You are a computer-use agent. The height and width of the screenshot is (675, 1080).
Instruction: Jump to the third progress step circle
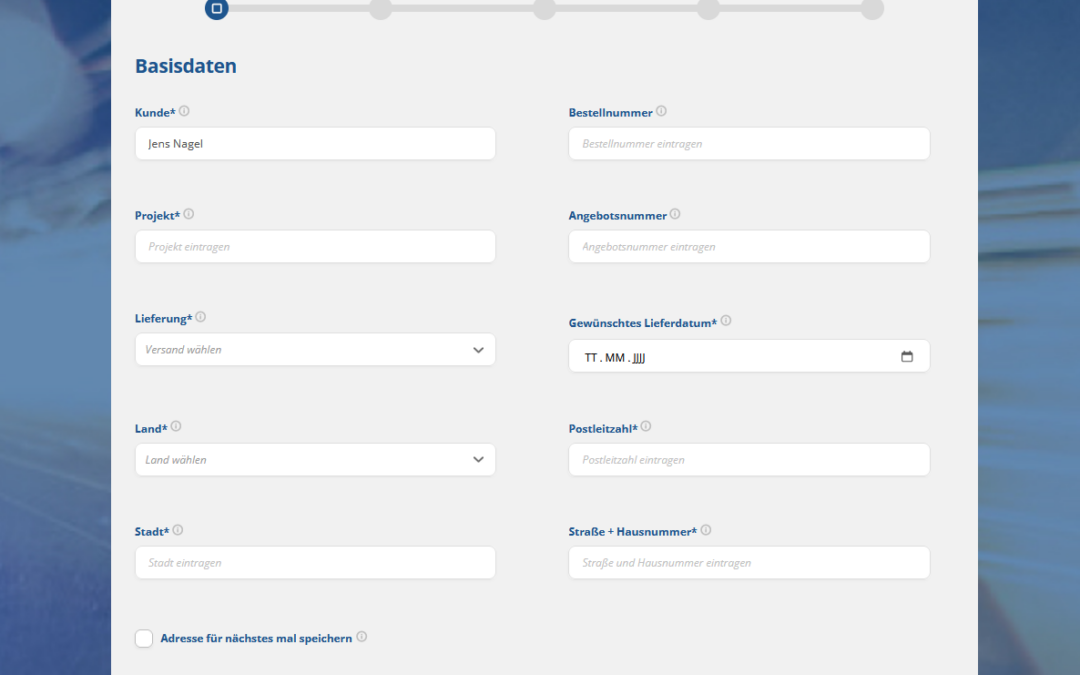click(544, 9)
